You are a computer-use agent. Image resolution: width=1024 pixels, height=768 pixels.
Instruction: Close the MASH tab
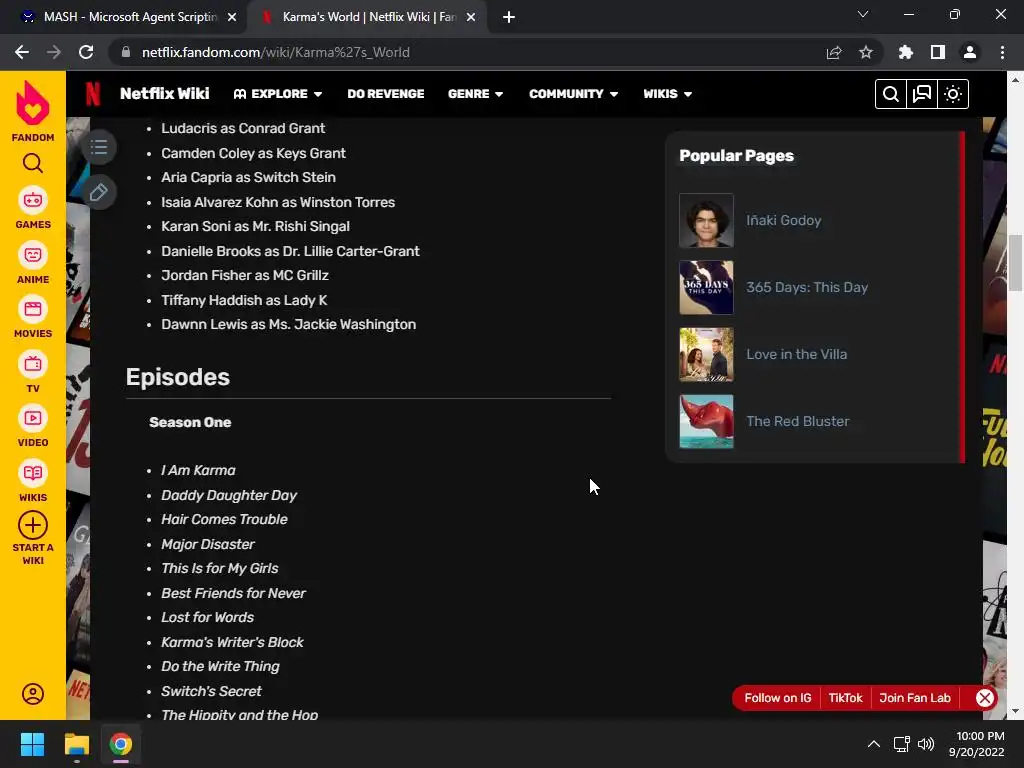(232, 18)
